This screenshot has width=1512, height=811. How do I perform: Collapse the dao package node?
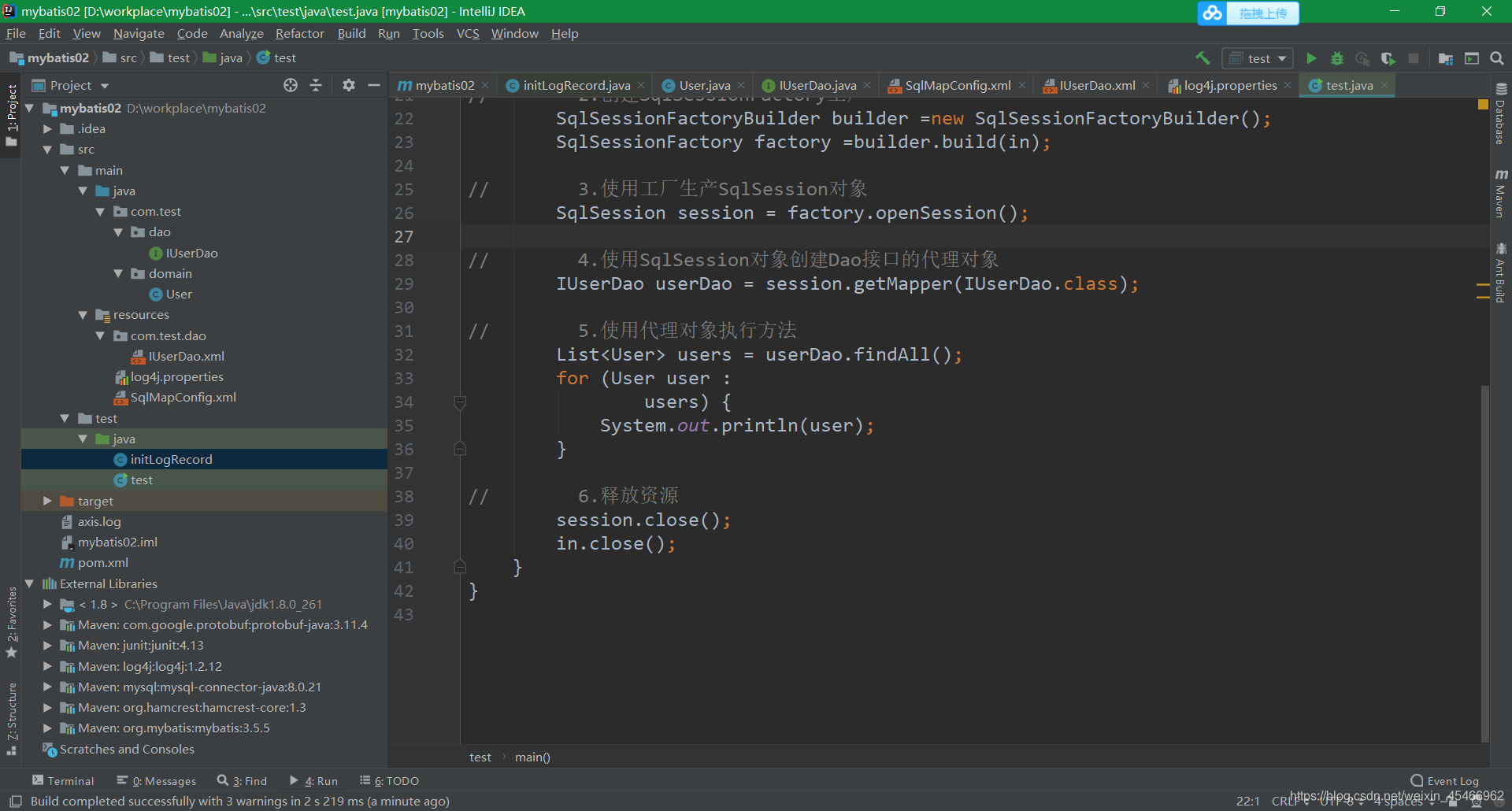118,231
